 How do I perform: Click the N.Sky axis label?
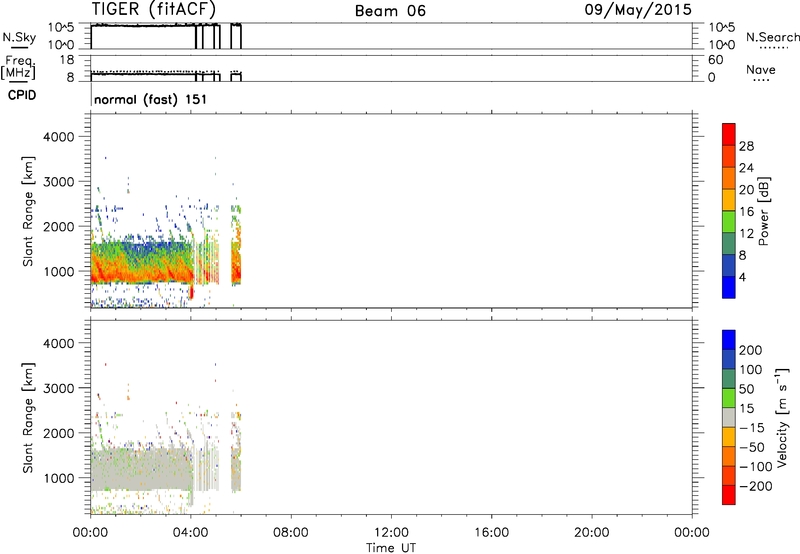(x=19, y=37)
